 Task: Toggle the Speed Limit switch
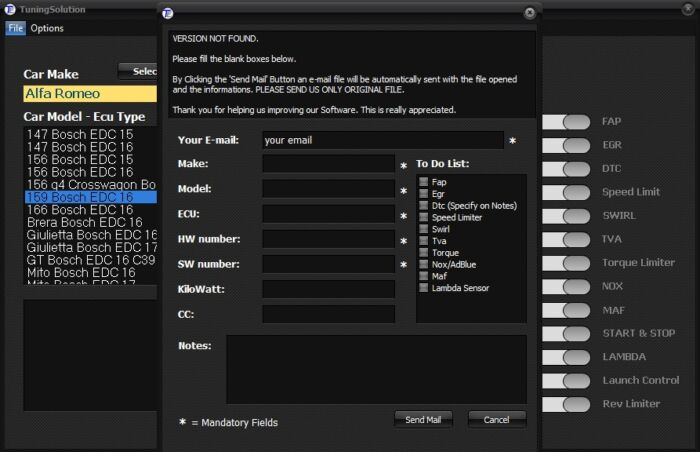(x=566, y=193)
